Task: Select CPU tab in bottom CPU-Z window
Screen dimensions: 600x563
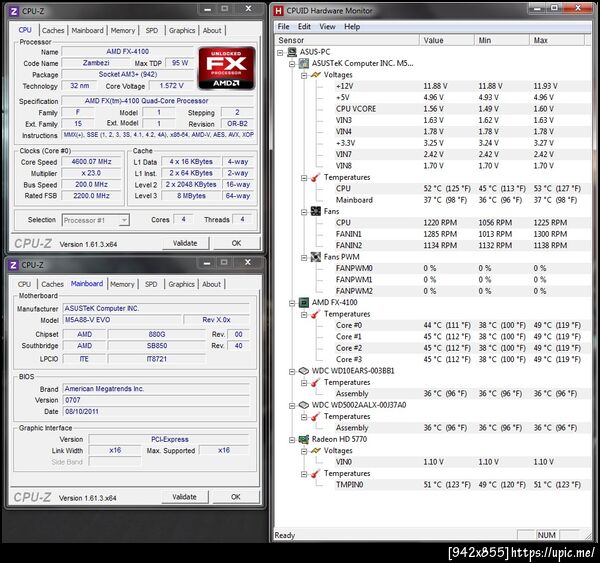Action: [24, 284]
